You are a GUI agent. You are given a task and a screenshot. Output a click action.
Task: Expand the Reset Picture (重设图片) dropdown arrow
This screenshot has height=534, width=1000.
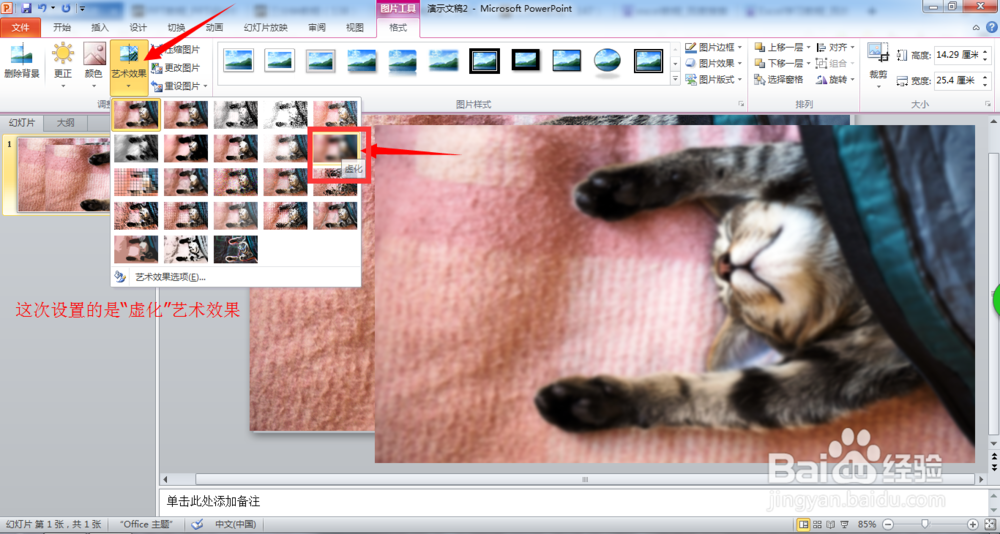[205, 85]
